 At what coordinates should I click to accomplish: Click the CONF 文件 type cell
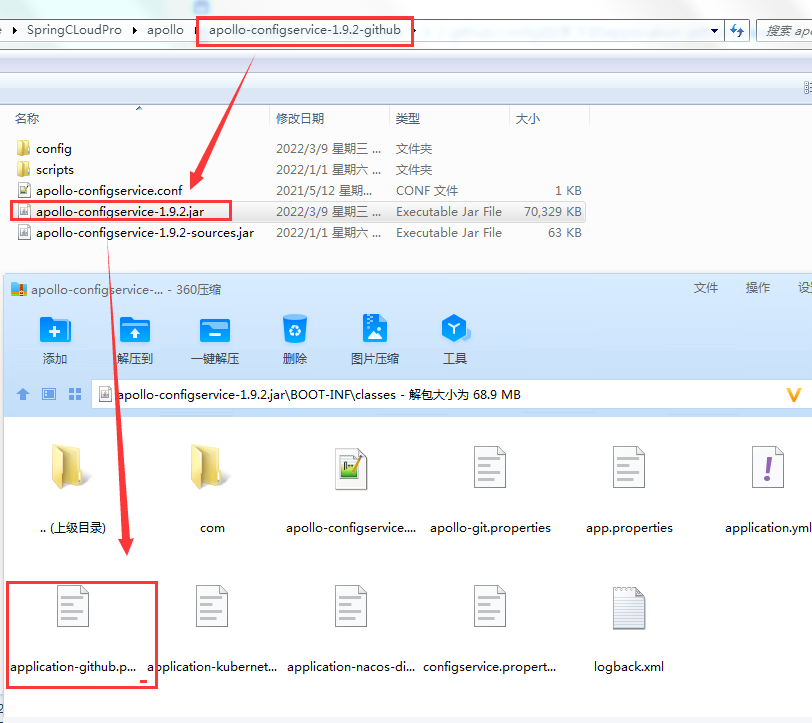(427, 191)
